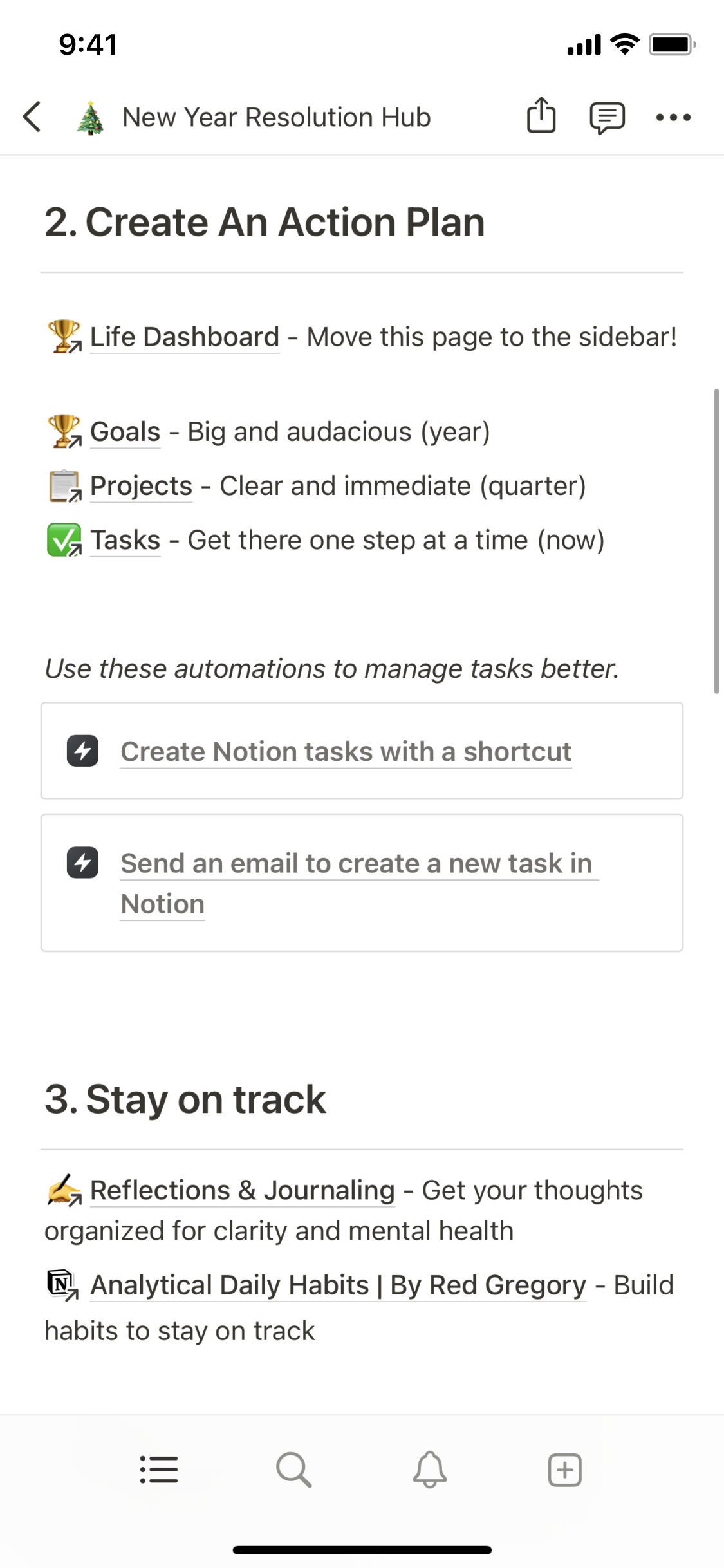Open Analytical Daily Habits by Red Gregory

tap(338, 1285)
